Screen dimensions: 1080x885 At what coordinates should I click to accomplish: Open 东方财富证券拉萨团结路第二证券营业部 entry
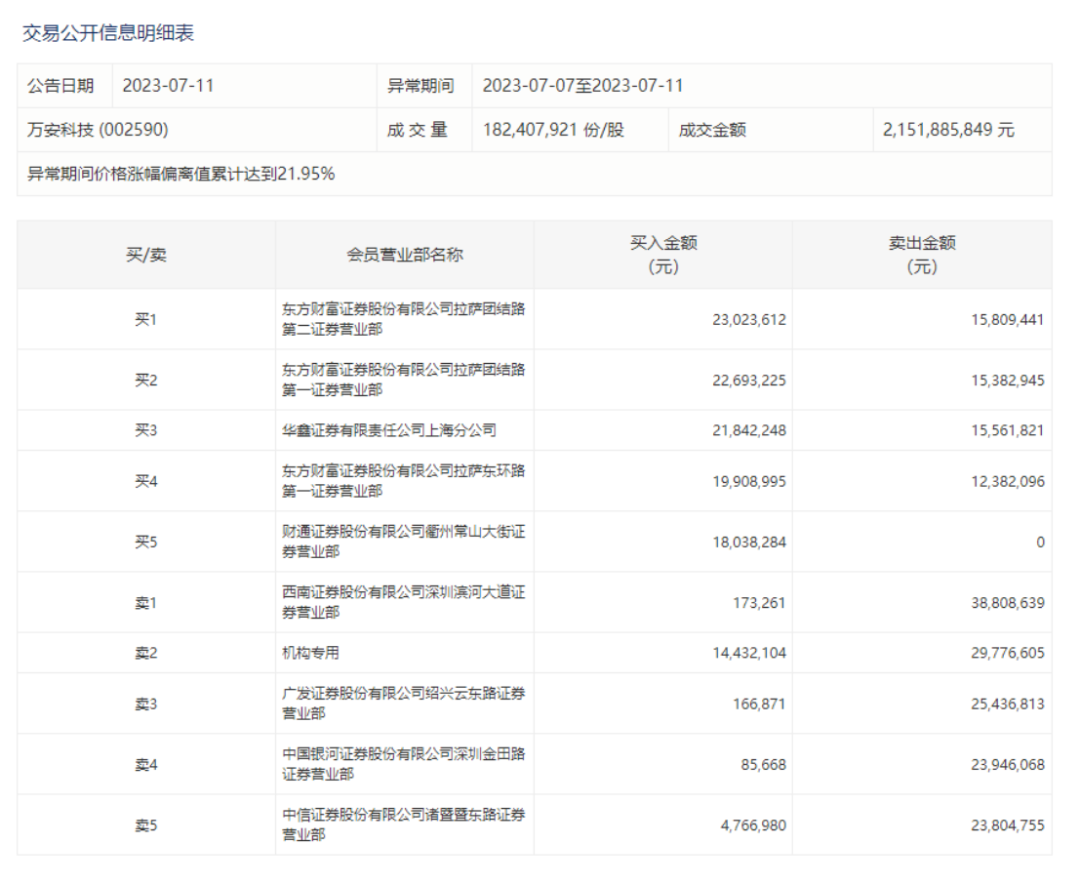click(x=403, y=319)
